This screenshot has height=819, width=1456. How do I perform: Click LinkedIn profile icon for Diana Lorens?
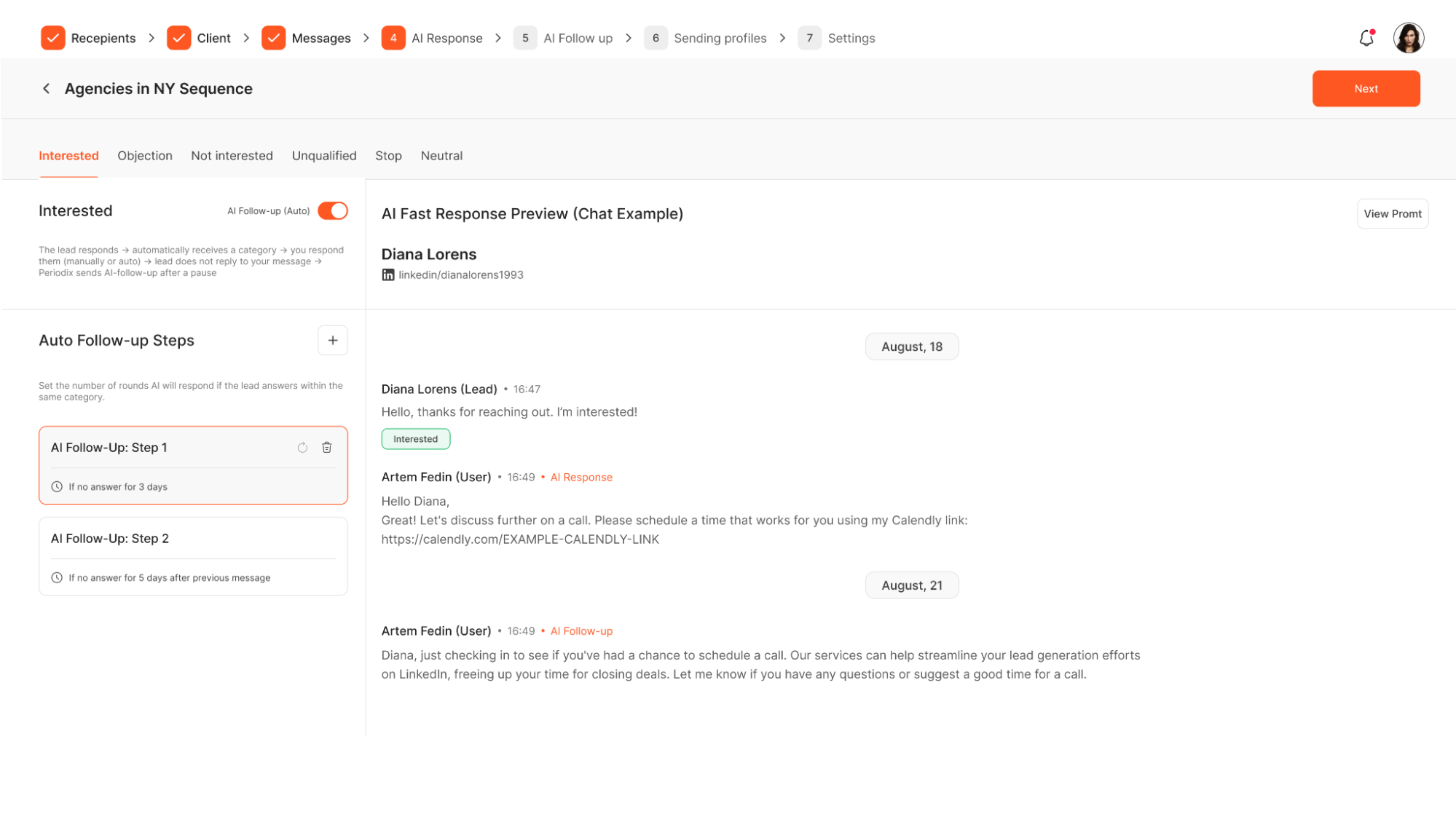pyautogui.click(x=388, y=275)
